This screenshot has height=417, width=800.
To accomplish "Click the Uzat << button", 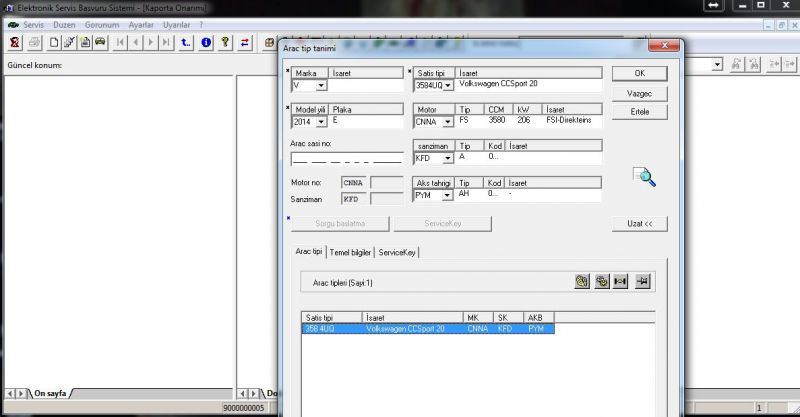I will coord(640,224).
